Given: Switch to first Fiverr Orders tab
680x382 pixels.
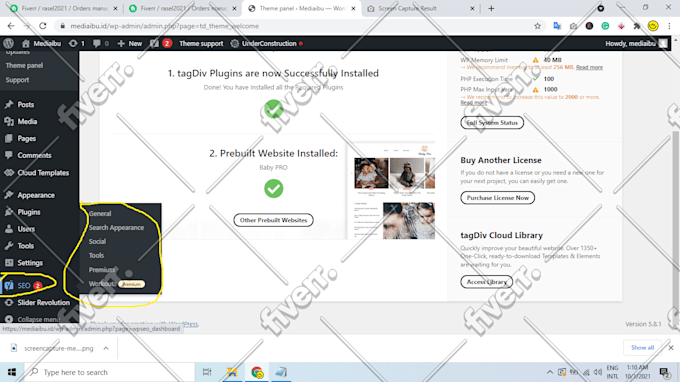Looking at the screenshot, I should 64,8.
